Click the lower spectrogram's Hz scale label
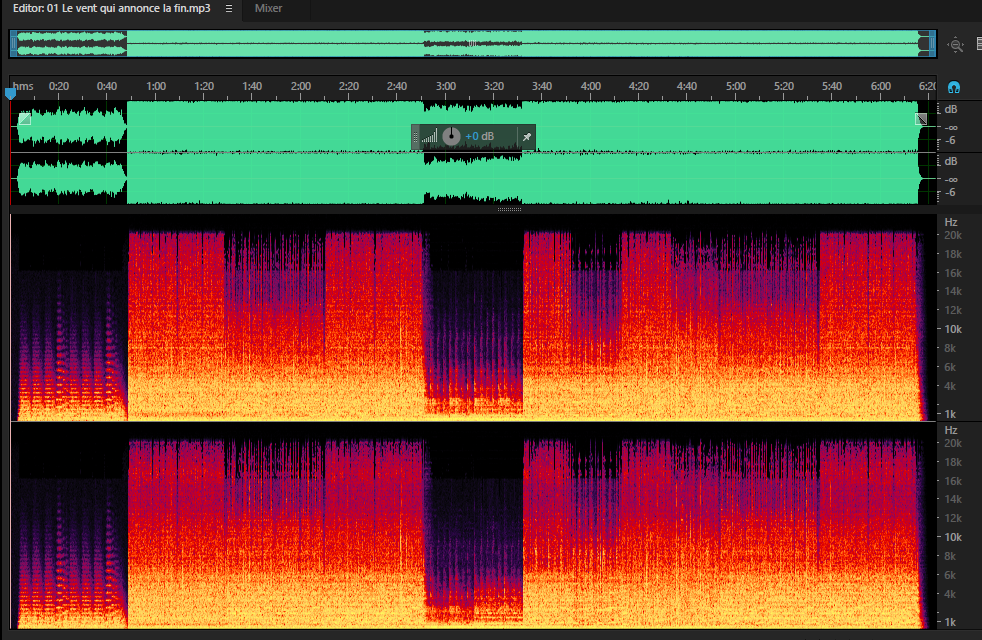 (x=951, y=430)
